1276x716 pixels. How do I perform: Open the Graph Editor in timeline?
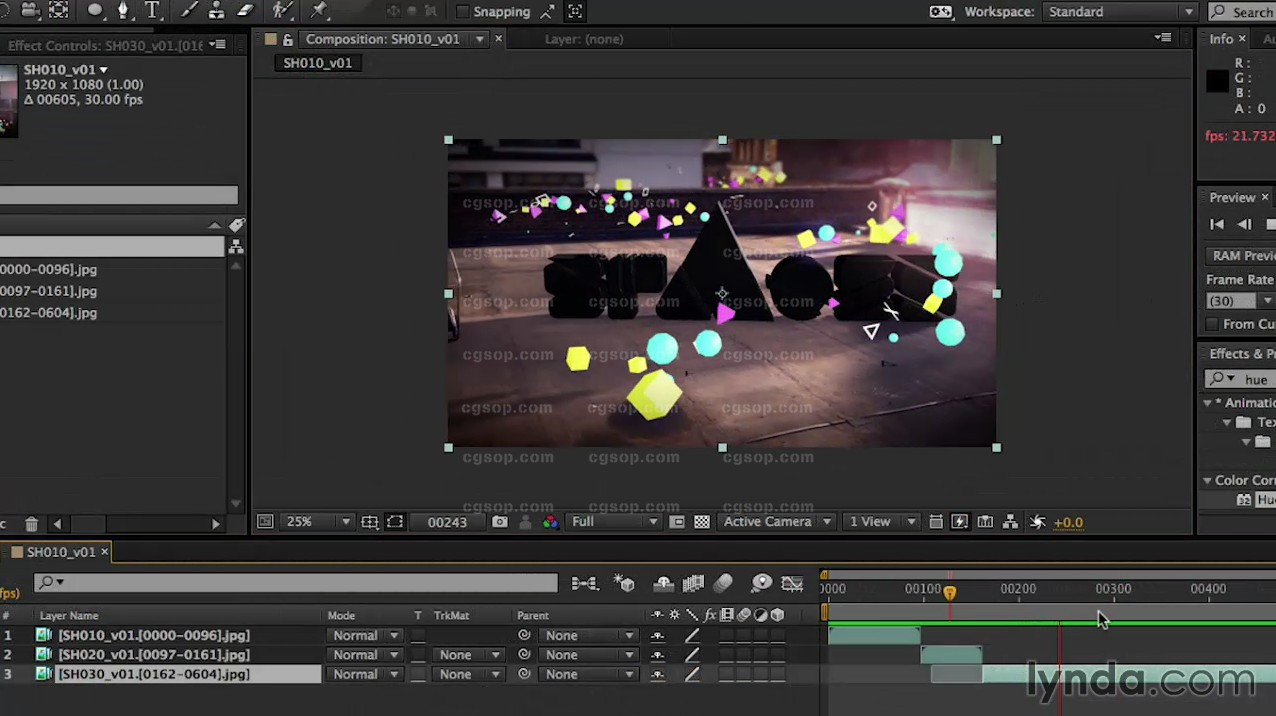(x=792, y=583)
